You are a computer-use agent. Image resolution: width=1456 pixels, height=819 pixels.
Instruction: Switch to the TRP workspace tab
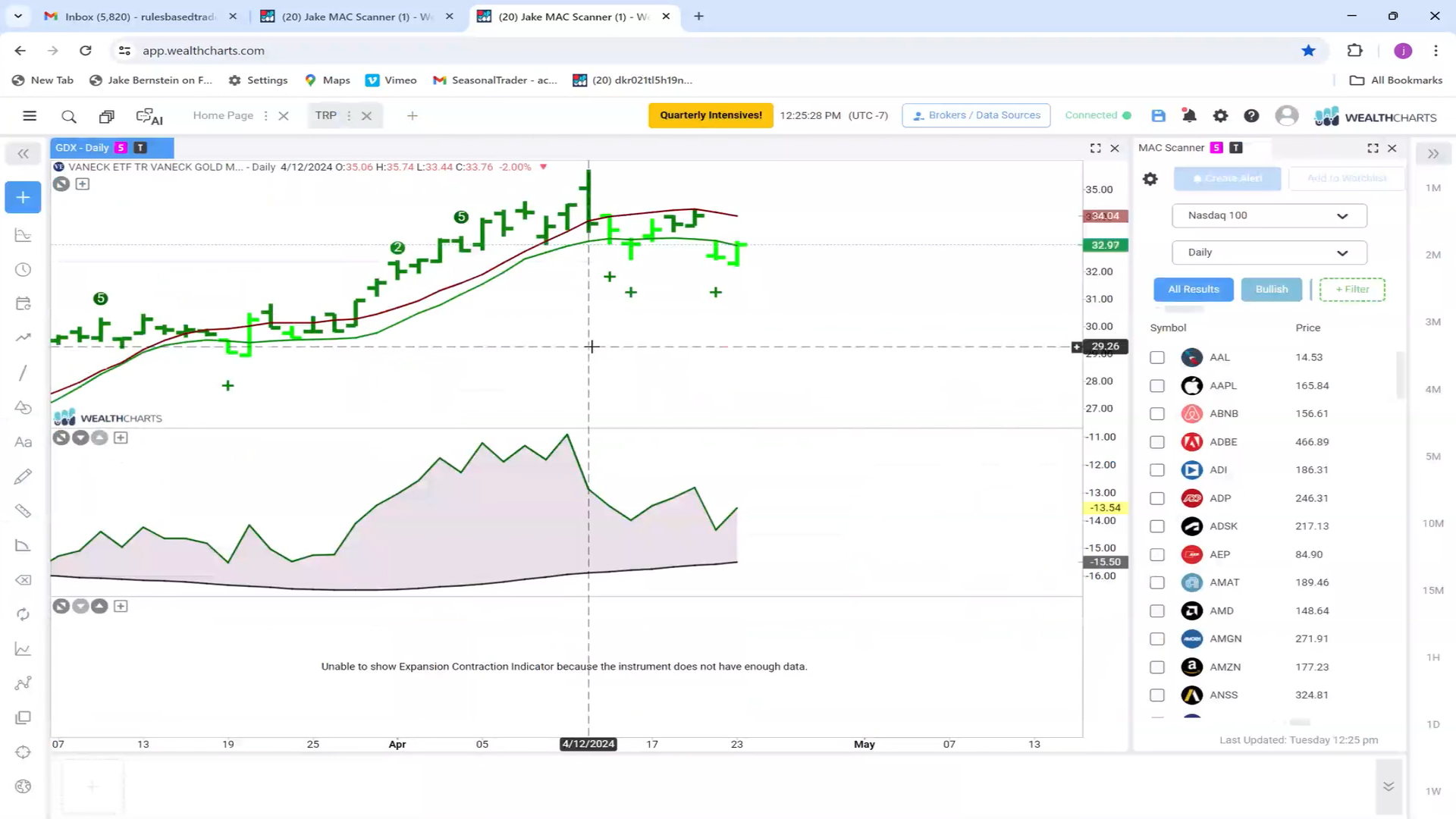point(325,115)
